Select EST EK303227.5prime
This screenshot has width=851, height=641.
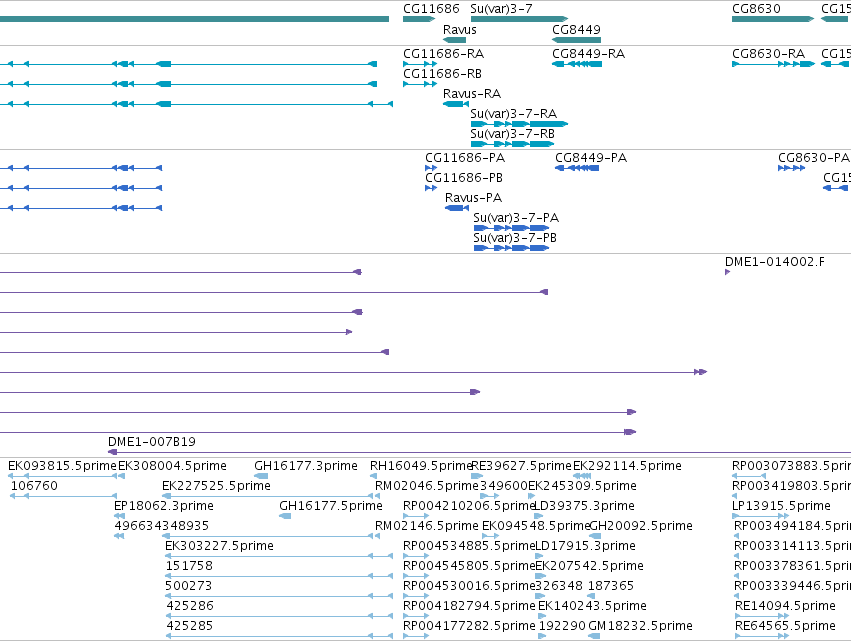pyautogui.click(x=278, y=556)
